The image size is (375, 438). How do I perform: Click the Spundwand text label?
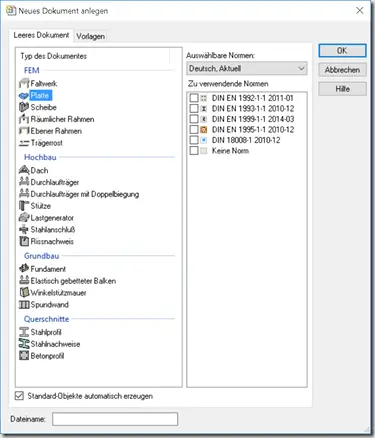[50, 304]
